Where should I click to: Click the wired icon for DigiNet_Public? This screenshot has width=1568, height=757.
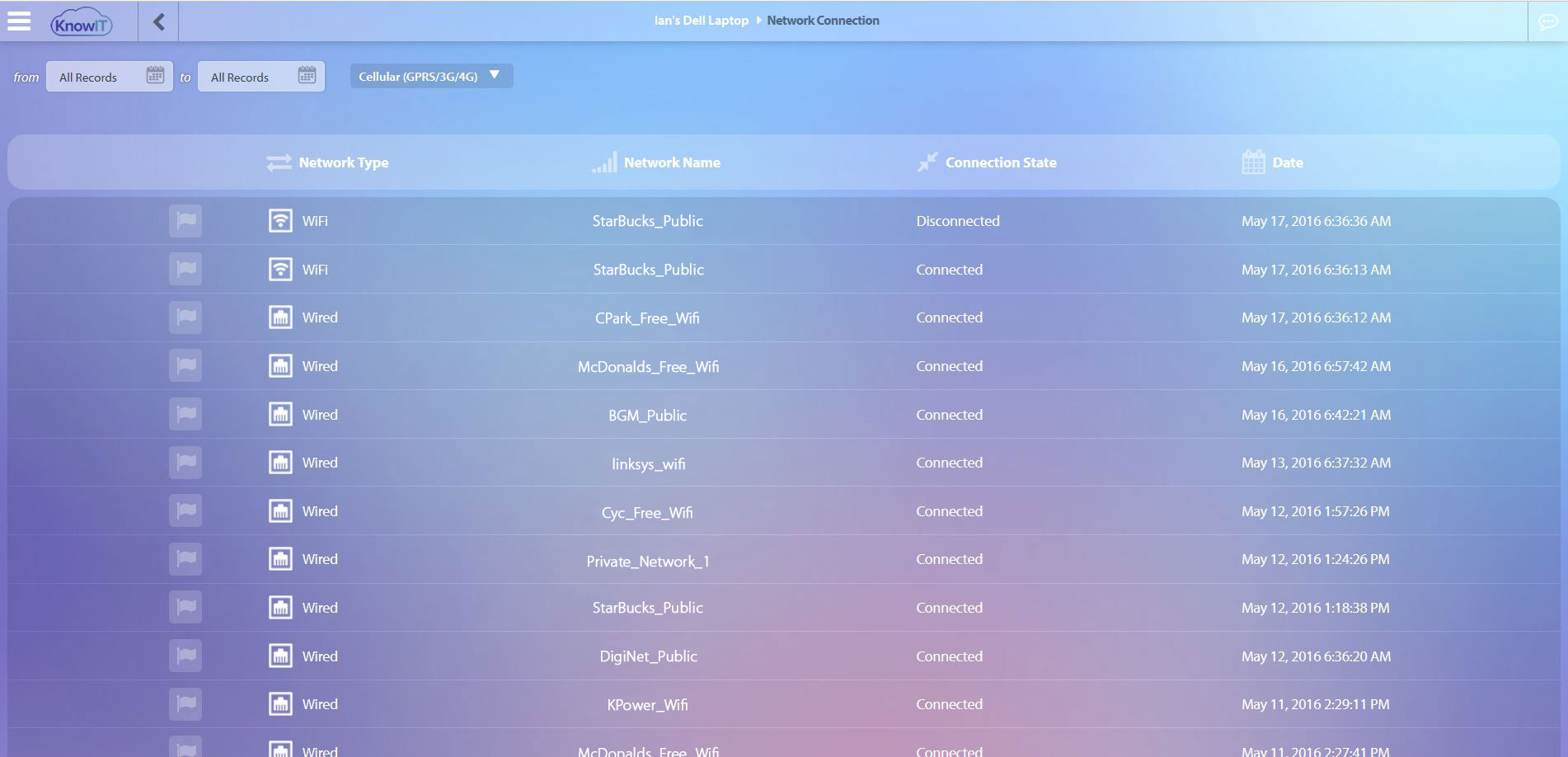point(280,656)
